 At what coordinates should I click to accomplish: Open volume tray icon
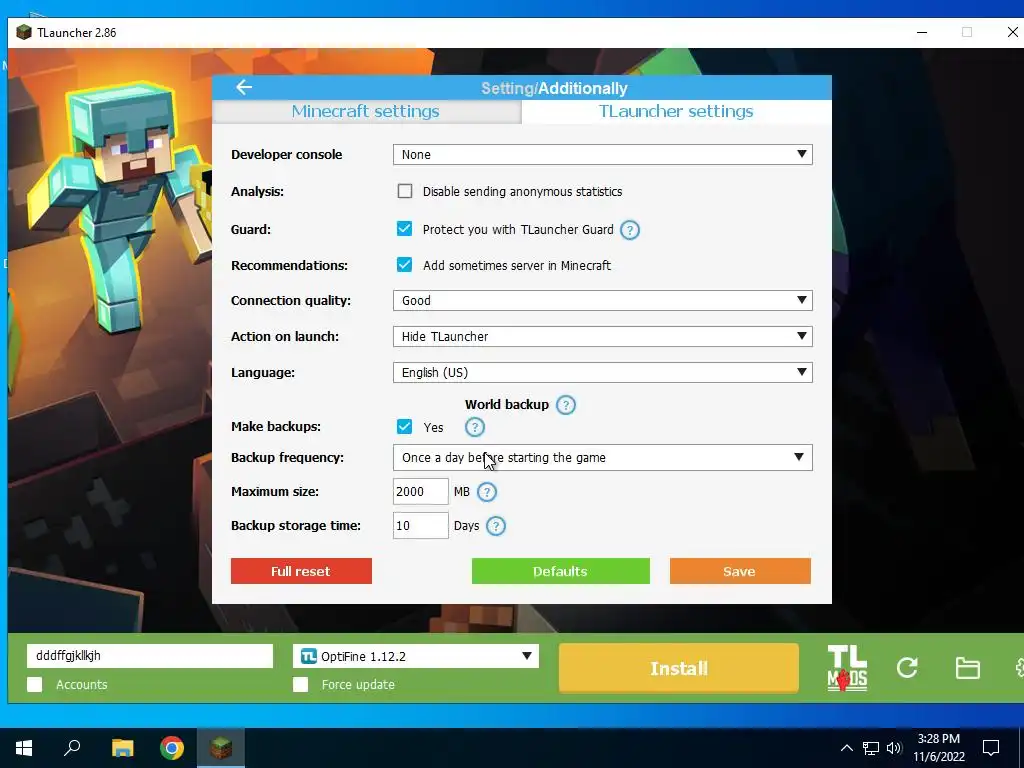[894, 748]
